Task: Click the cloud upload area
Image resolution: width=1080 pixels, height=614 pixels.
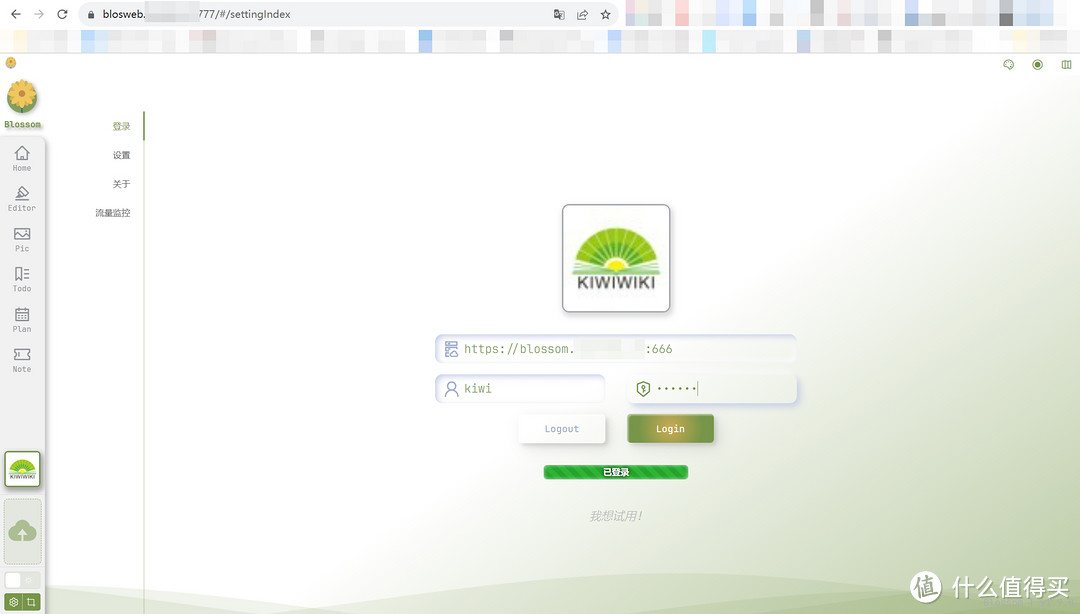Action: click(23, 531)
